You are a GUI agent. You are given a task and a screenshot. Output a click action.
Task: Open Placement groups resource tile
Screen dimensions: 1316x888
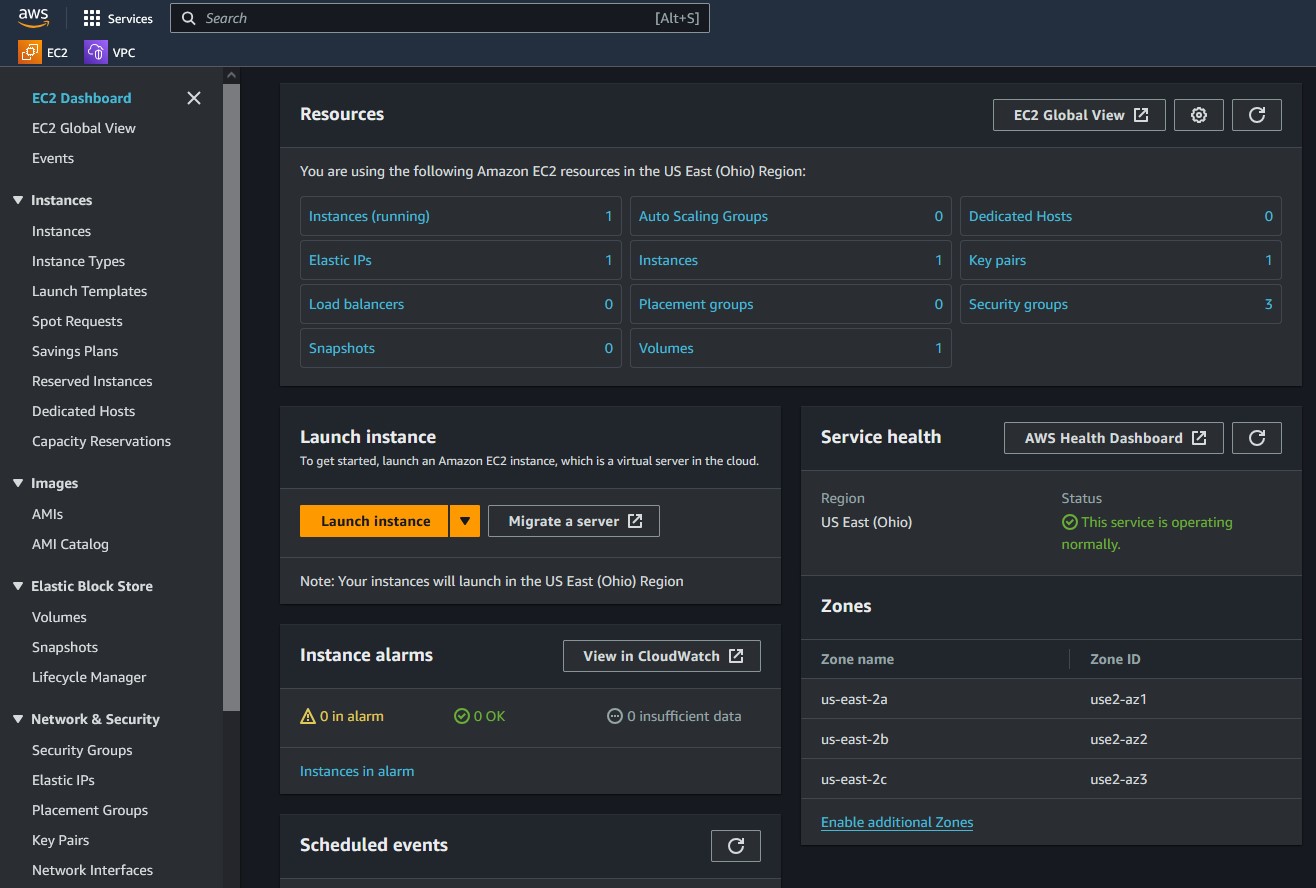pos(791,304)
